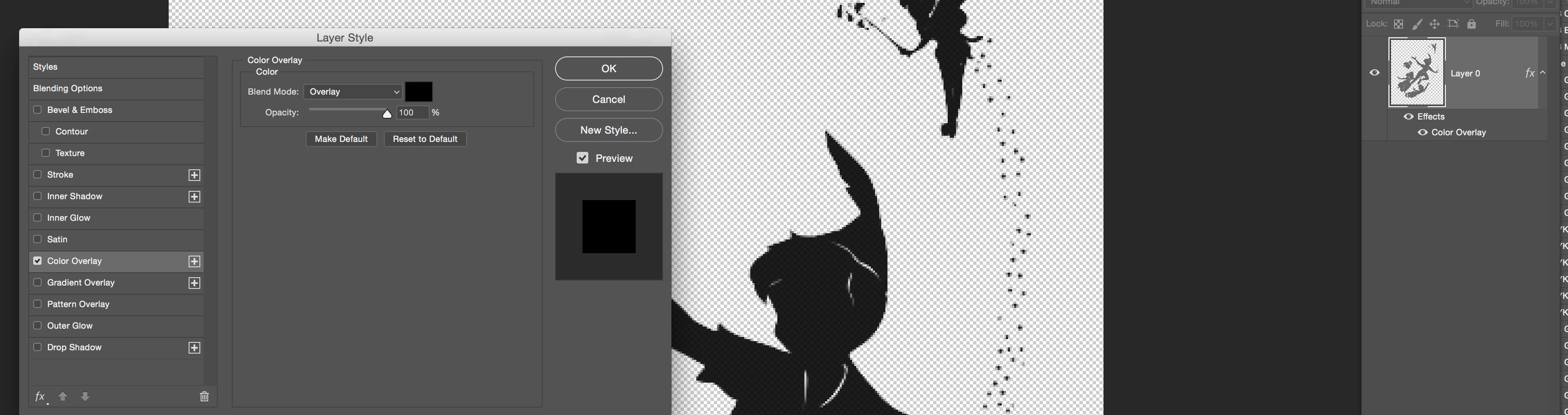This screenshot has width=1568, height=415.
Task: Select the Layer 0 thumbnail
Action: (x=1417, y=72)
